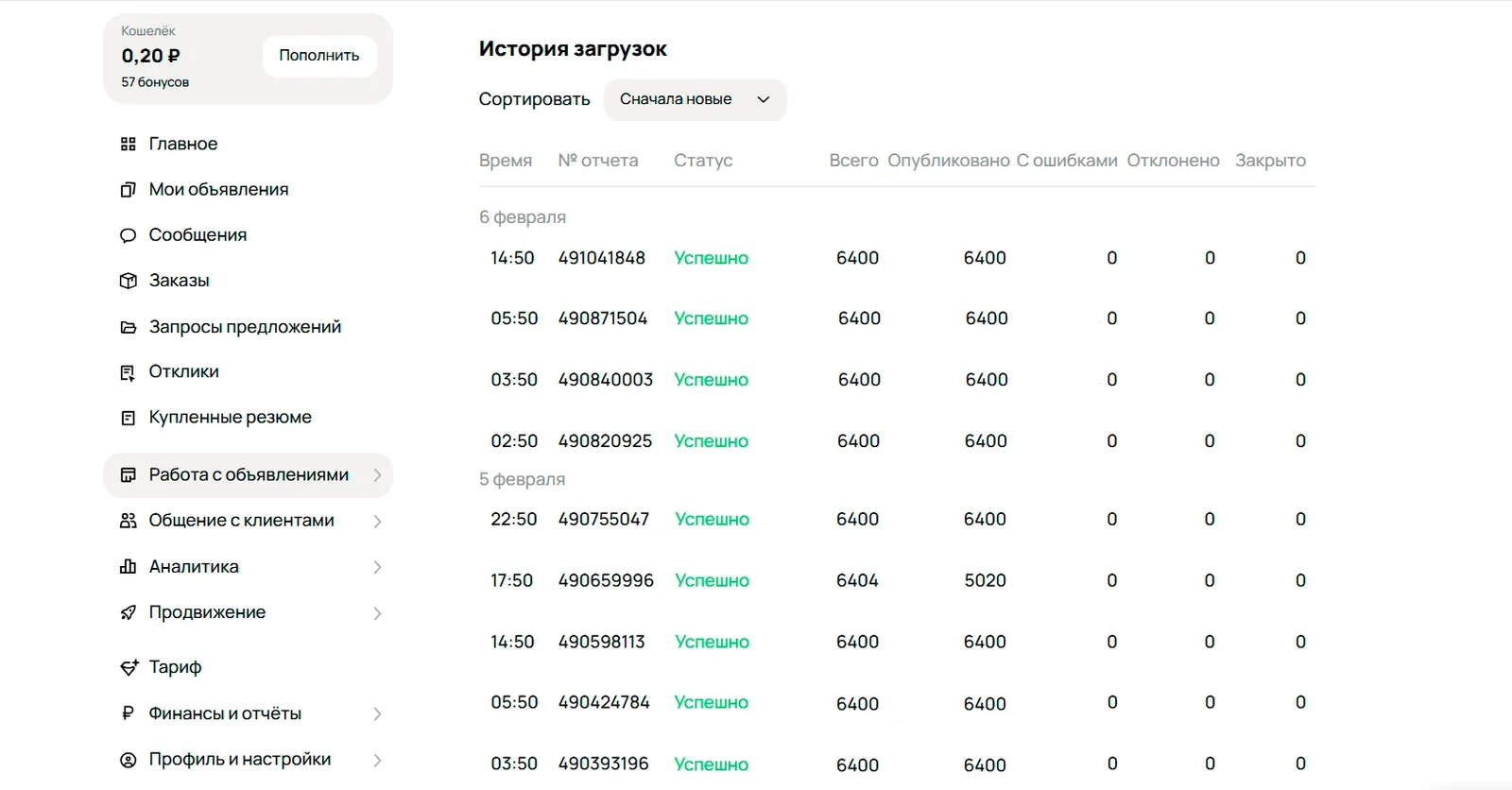
Task: Click the Время column header
Action: 506,161
